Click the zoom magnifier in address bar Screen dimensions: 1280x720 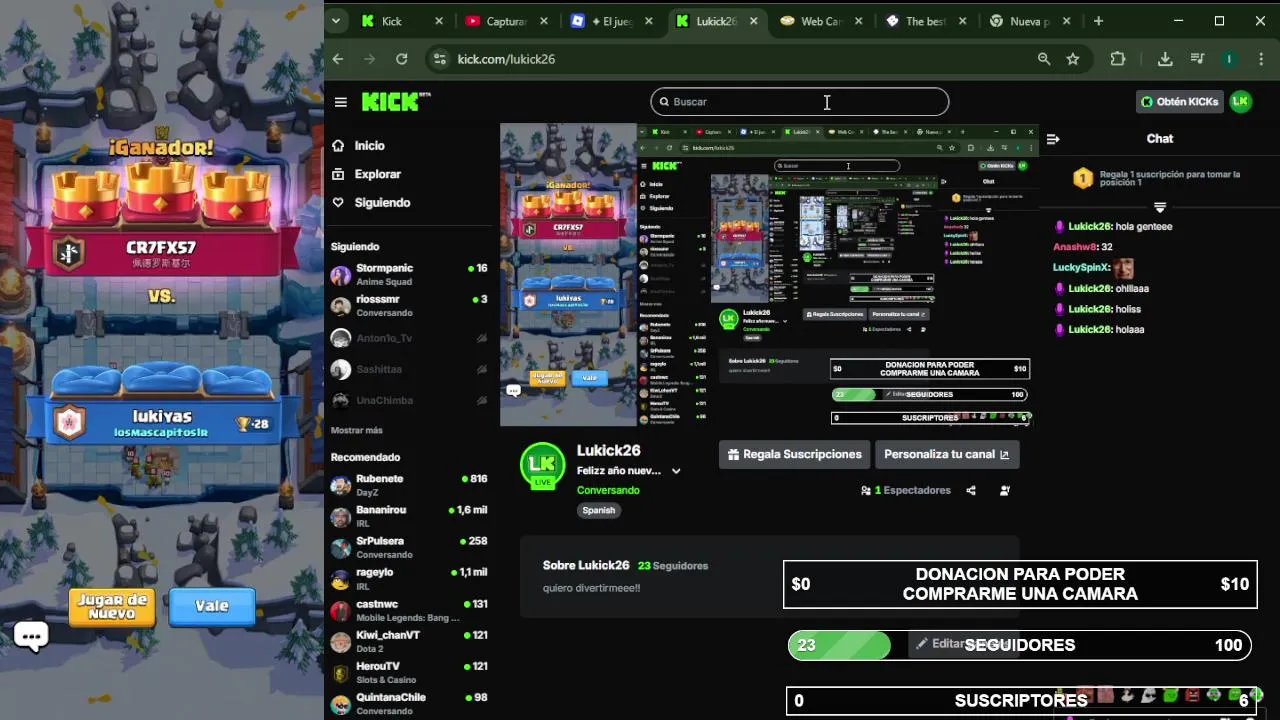1044,59
